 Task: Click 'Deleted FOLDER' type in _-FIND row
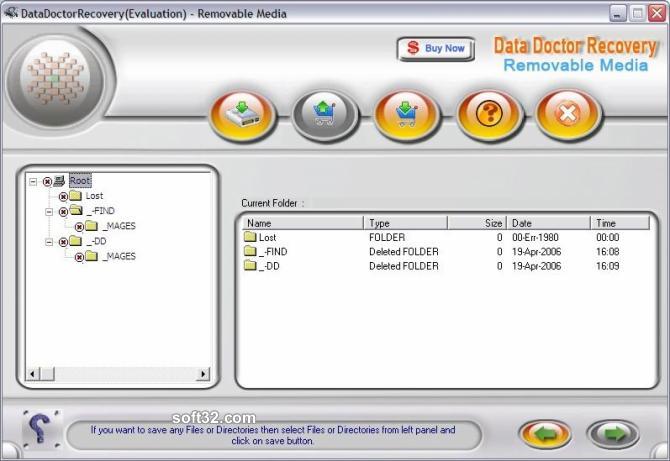pyautogui.click(x=404, y=252)
